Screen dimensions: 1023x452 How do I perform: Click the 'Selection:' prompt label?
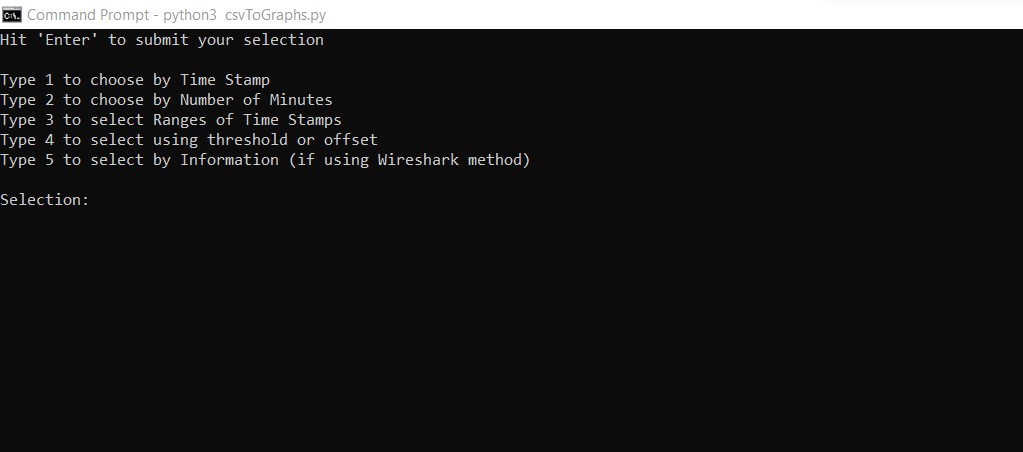pos(44,200)
